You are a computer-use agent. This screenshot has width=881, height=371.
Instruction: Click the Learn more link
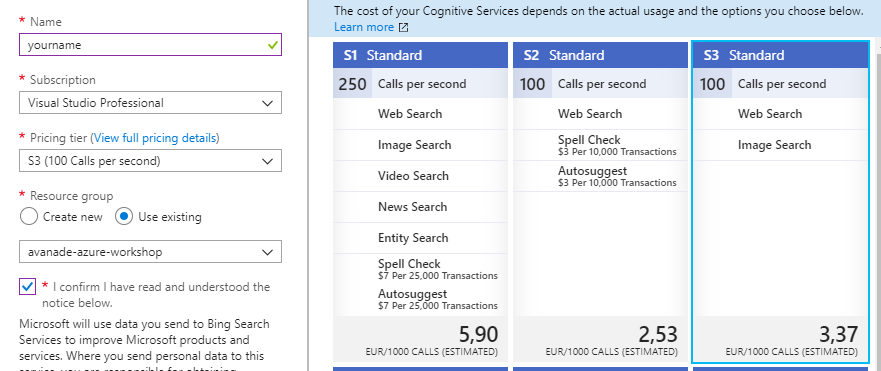pos(364,27)
